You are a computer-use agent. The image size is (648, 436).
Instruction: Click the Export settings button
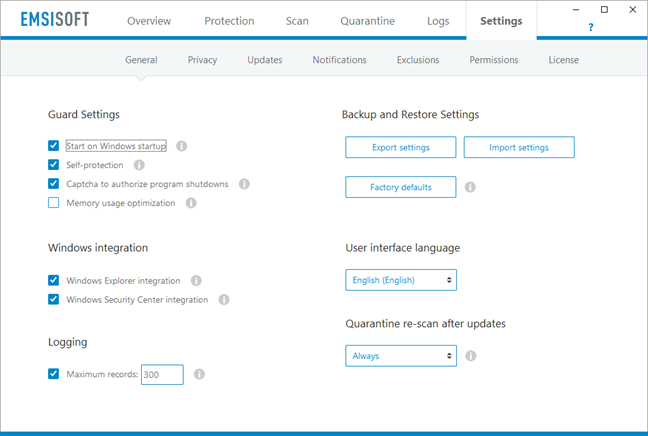401,147
